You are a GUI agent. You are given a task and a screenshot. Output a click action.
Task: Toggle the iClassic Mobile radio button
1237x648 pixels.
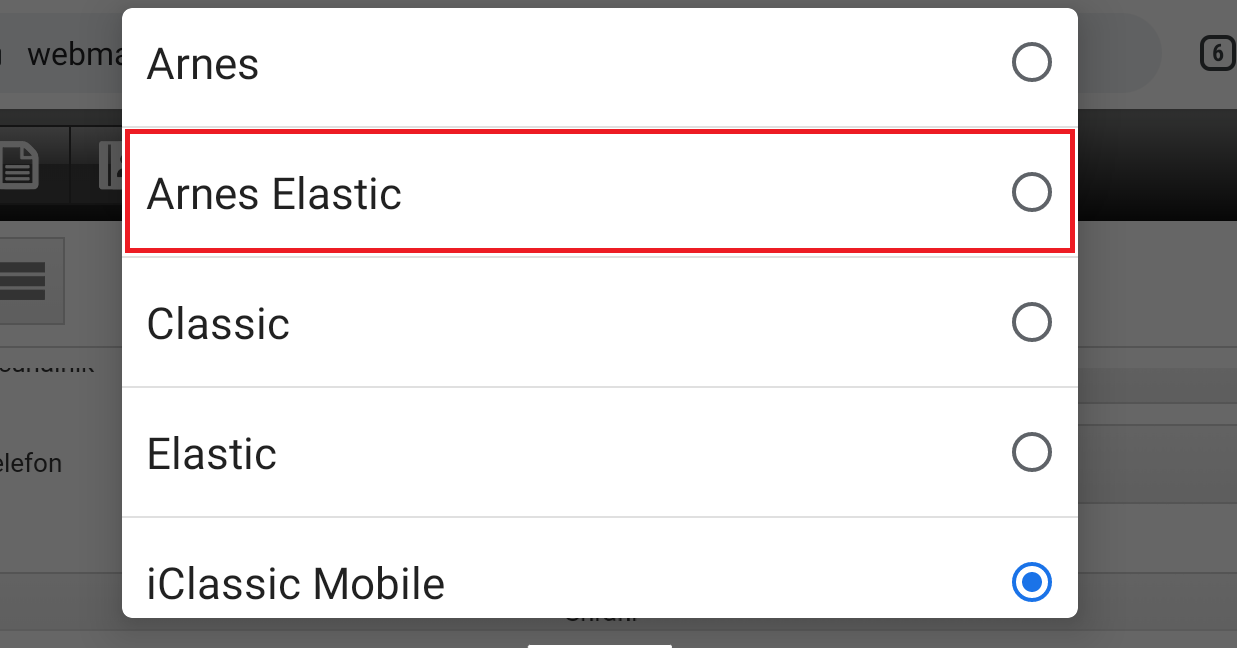pos(1031,582)
